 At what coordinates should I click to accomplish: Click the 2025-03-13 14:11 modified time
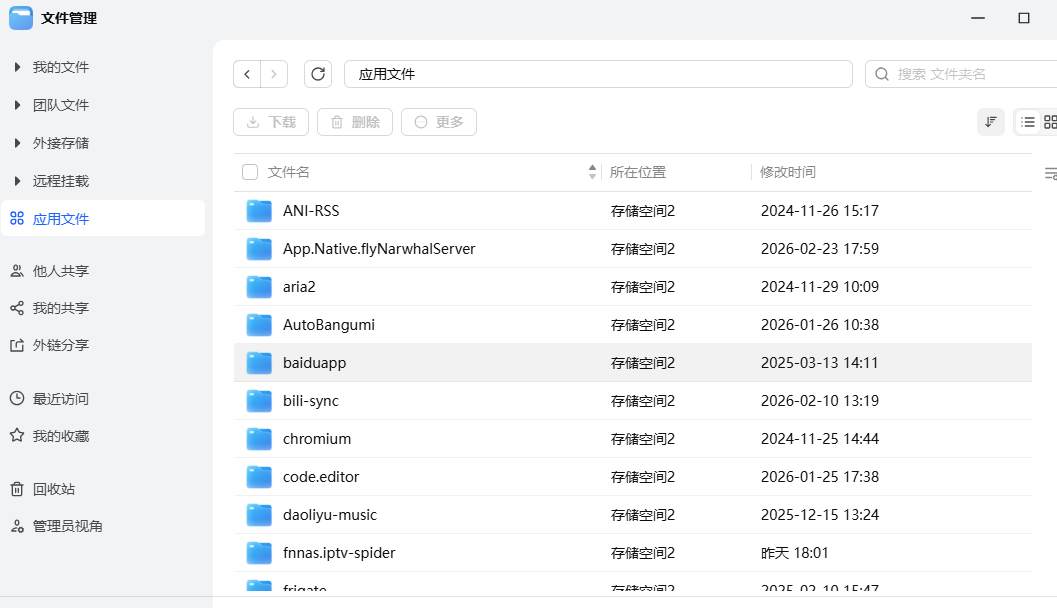click(820, 363)
